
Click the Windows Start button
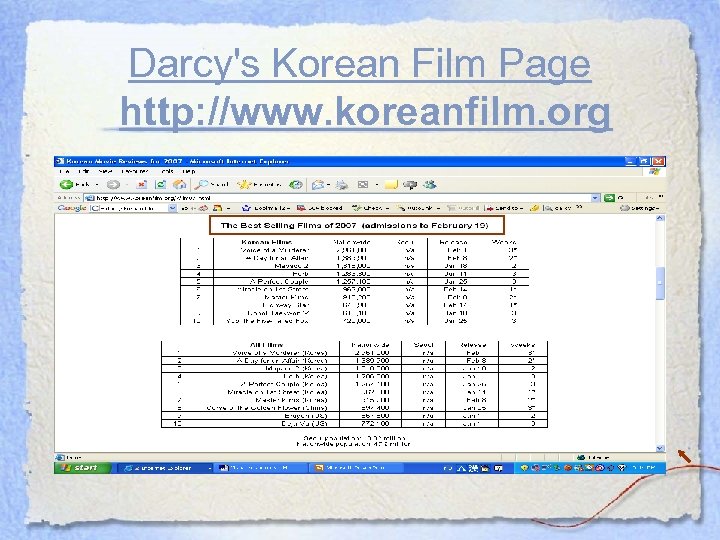pyautogui.click(x=83, y=467)
